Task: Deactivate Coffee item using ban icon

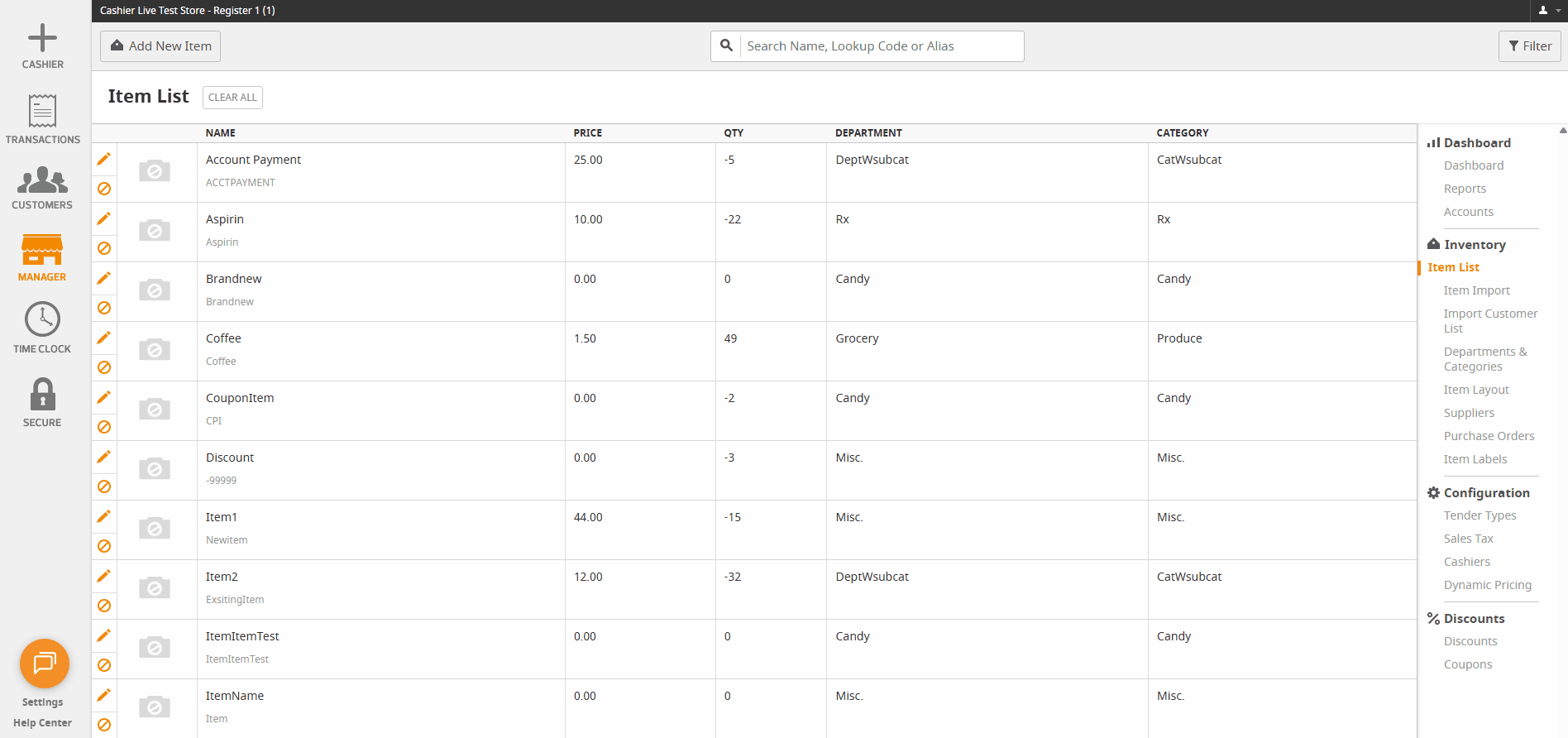Action: [104, 367]
